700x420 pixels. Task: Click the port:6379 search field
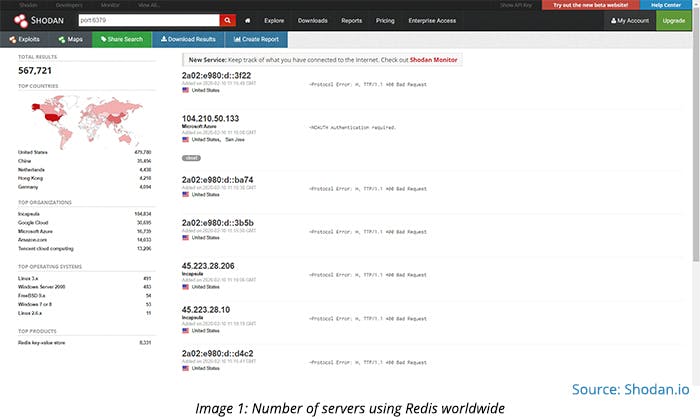[x=149, y=20]
